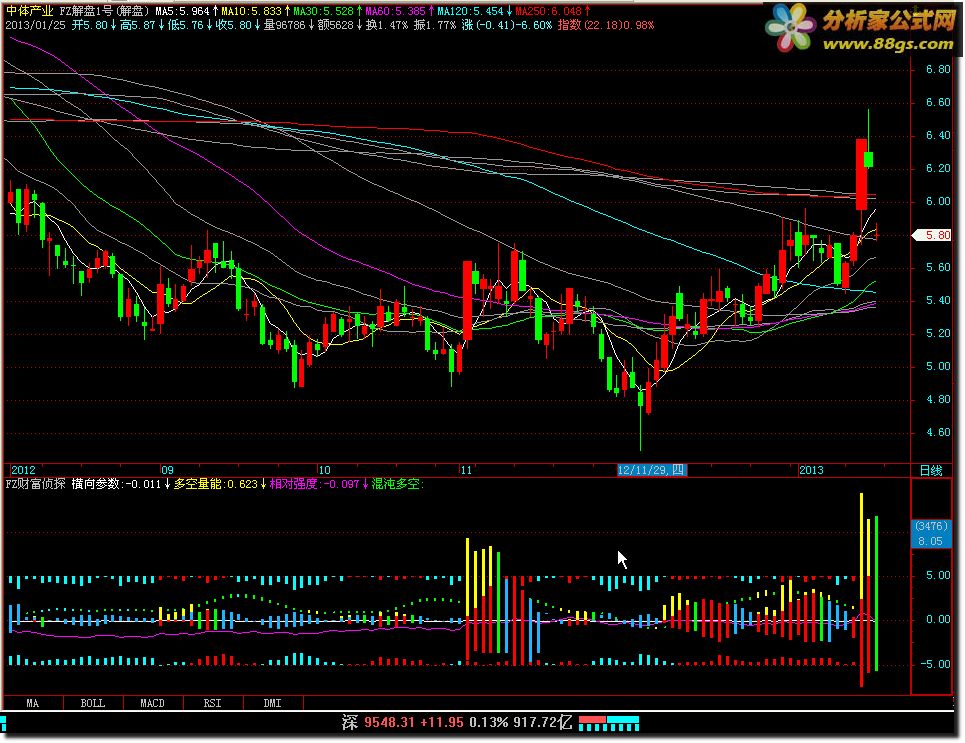The height and width of the screenshot is (743, 965).
Task: Click the 10 month axis label
Action: [324, 470]
